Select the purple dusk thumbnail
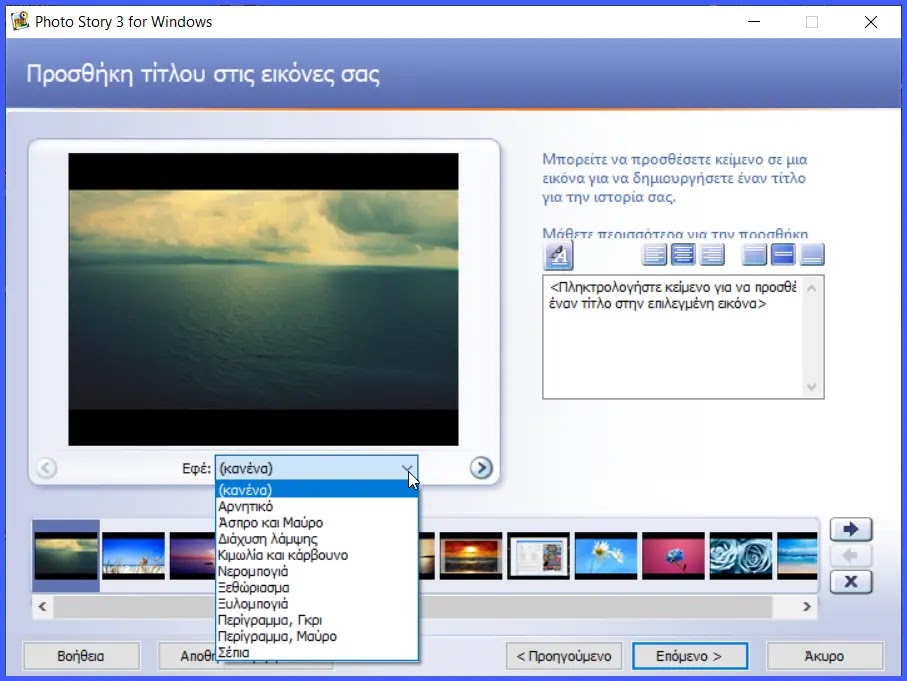Screen dimensions: 907x681 pyautogui.click(x=193, y=556)
